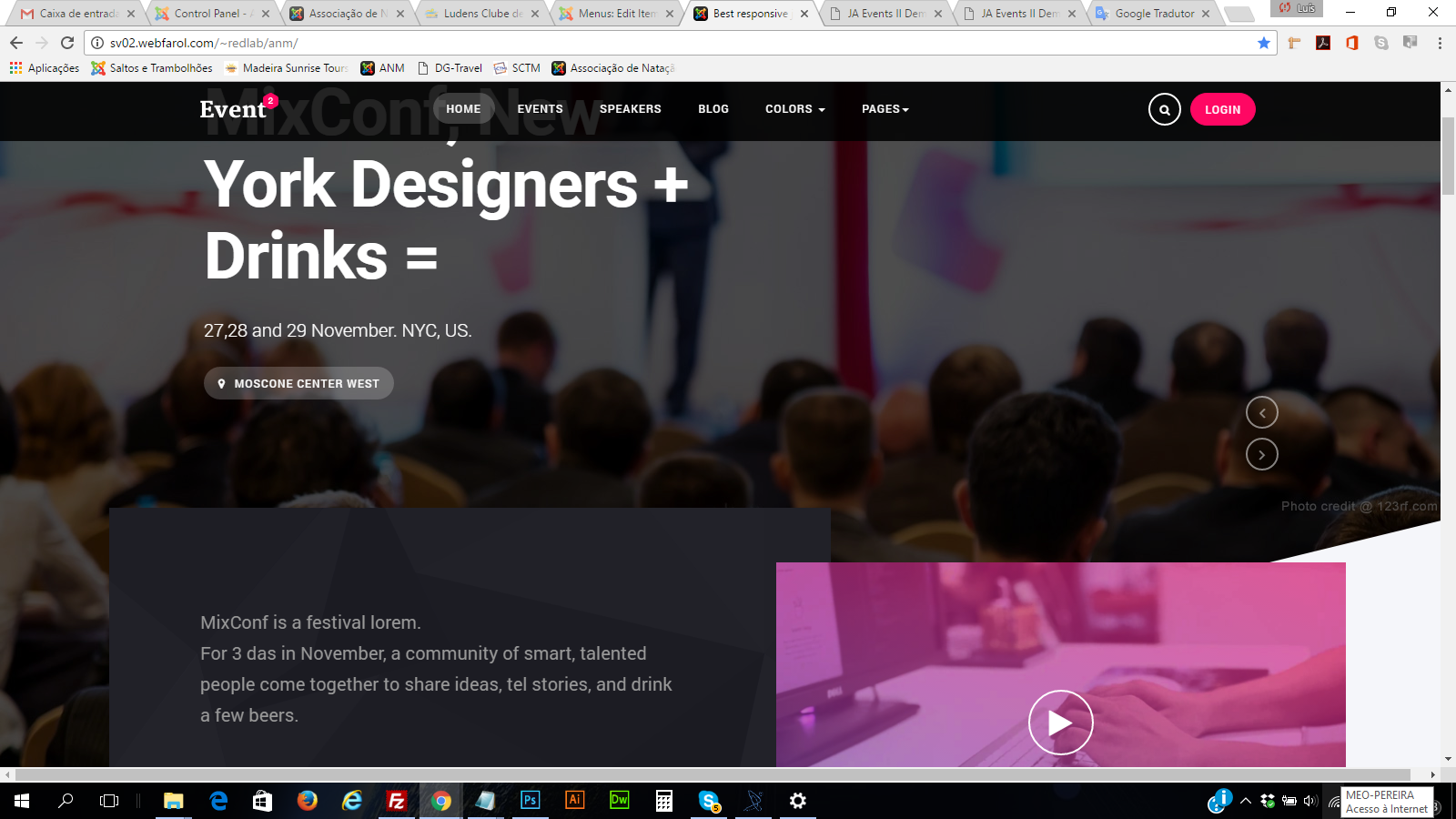Switch to the Caixa de entrada Gmail tab

coord(77,14)
